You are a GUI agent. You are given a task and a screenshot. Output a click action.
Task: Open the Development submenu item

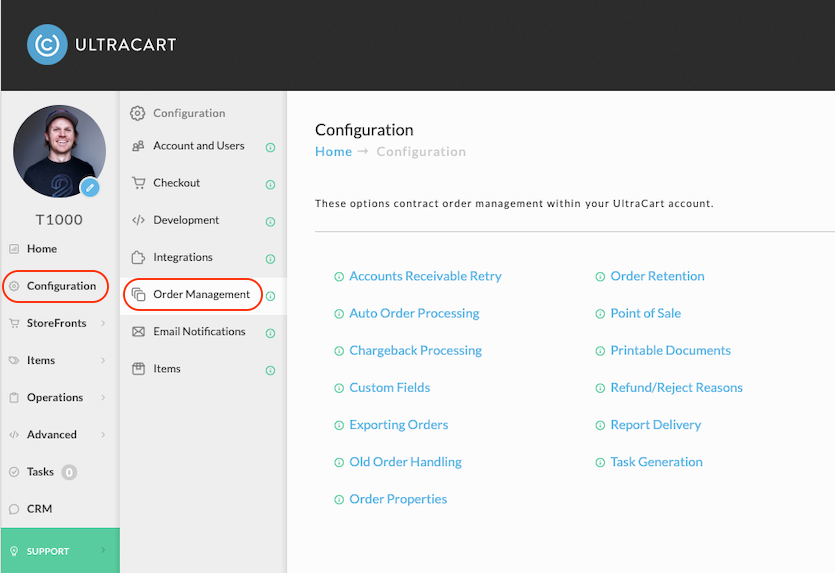(186, 220)
